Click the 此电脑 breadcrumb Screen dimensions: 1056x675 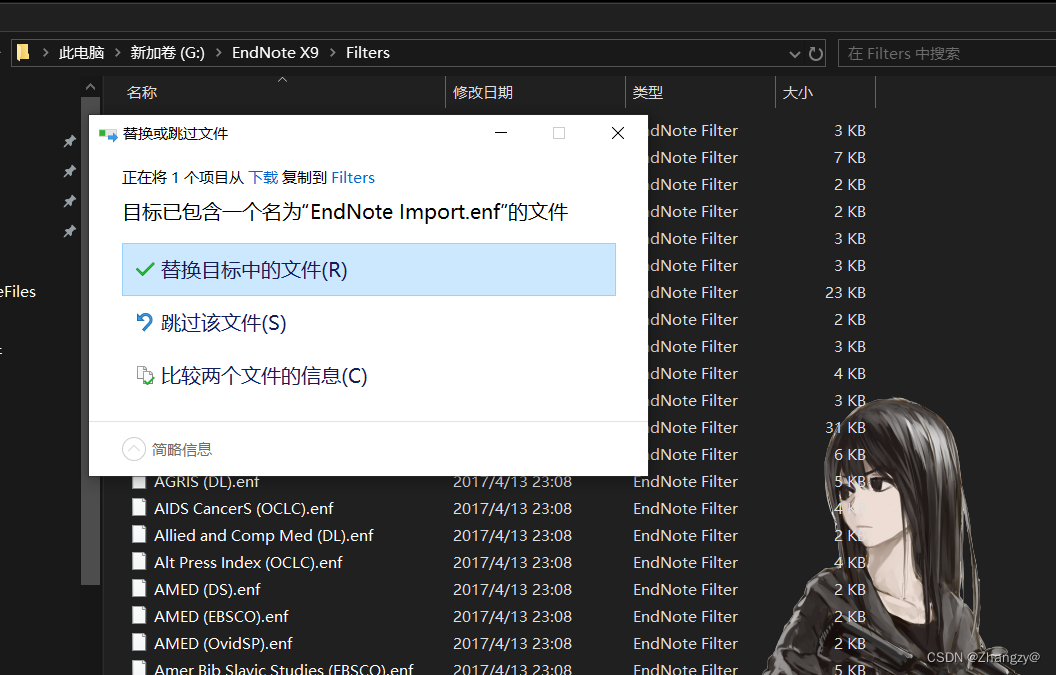(81, 53)
